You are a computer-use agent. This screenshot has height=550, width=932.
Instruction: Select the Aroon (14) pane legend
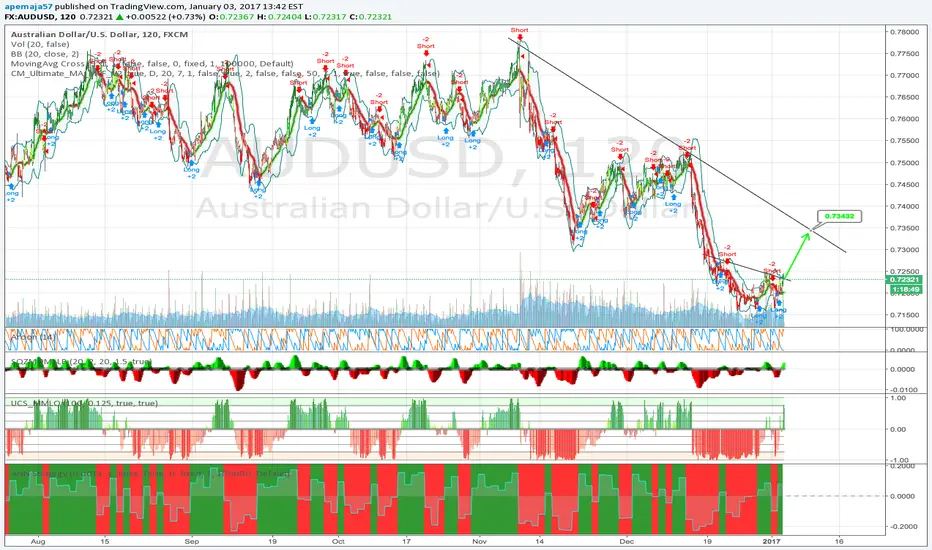click(x=34, y=337)
